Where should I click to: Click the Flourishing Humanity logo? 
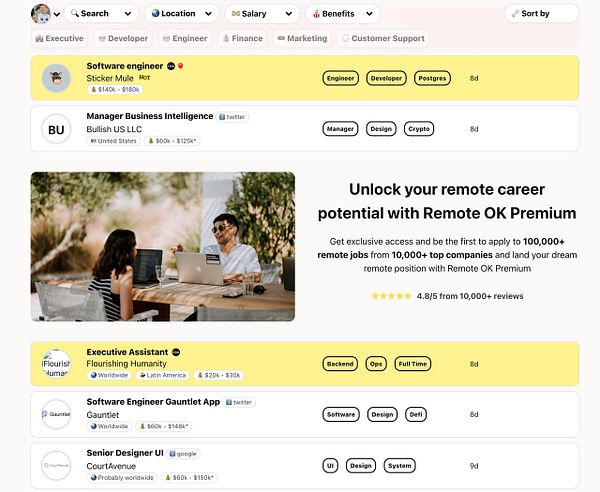[56, 363]
